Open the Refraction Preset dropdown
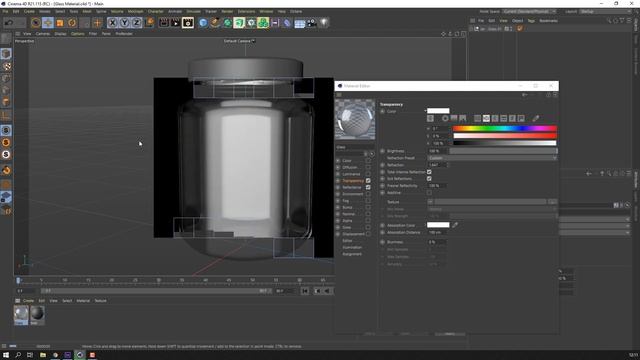The image size is (640, 360). (492, 158)
